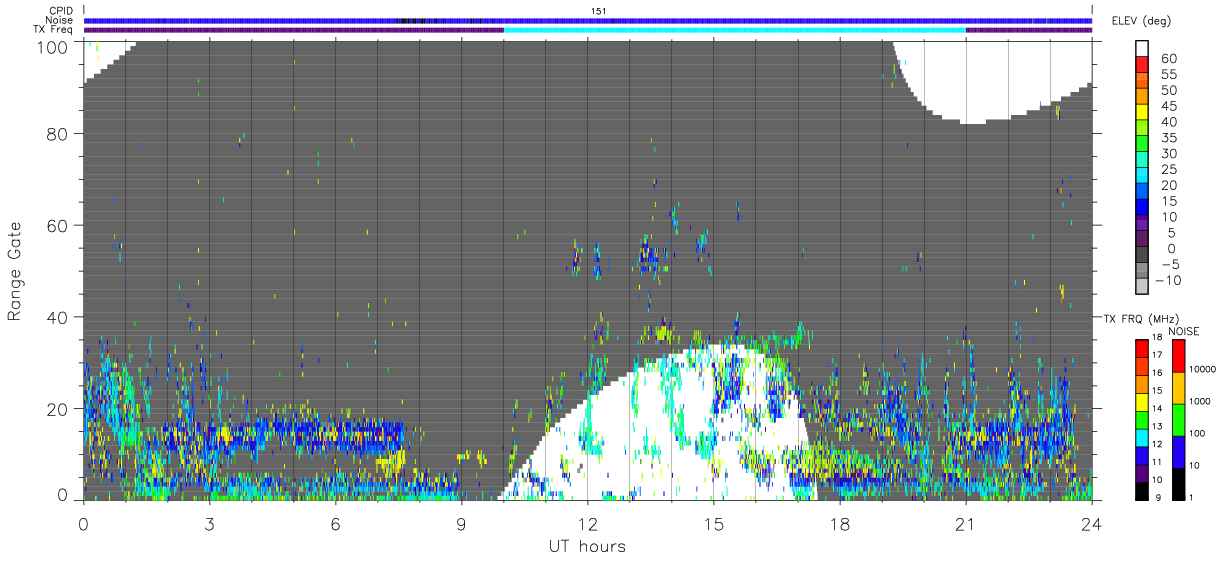The width and height of the screenshot is (1228, 567).
Task: Click the Range Gate axis tick '60'
Action: point(58,225)
